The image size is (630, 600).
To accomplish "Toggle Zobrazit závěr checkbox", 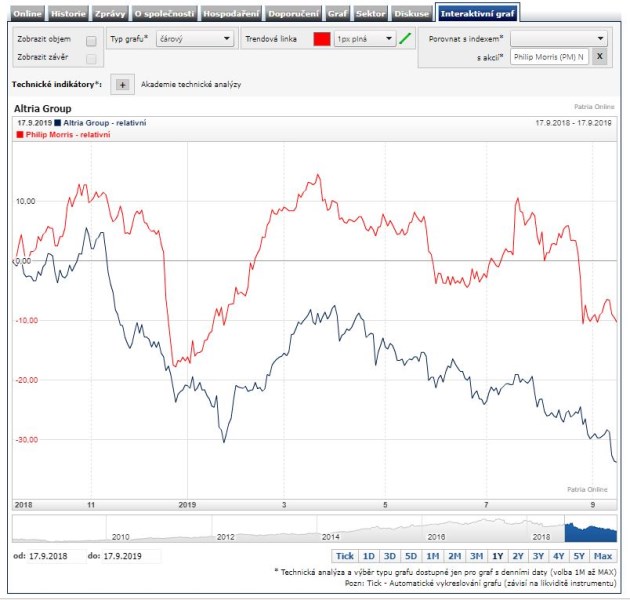I will [x=91, y=59].
